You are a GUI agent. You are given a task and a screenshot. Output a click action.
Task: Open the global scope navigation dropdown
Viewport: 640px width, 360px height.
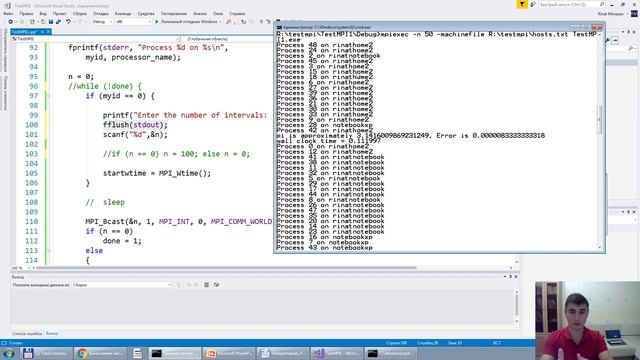[x=229, y=39]
